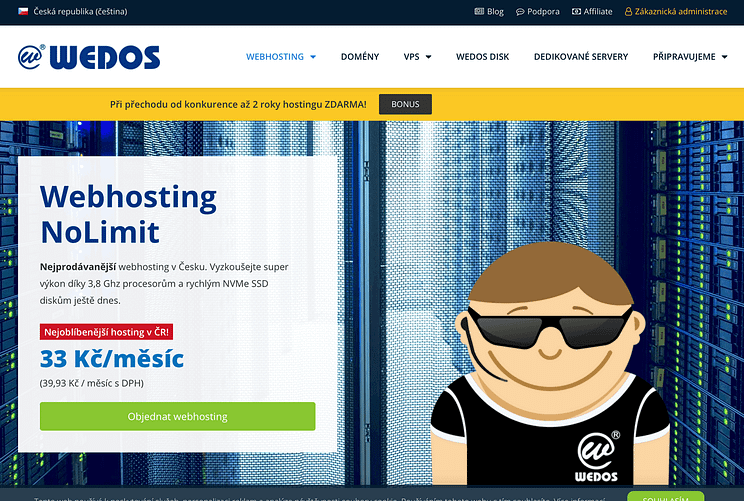This screenshot has width=744, height=501.
Task: Click the yellow banner promo text about ZDARMA hosting
Action: (x=238, y=104)
